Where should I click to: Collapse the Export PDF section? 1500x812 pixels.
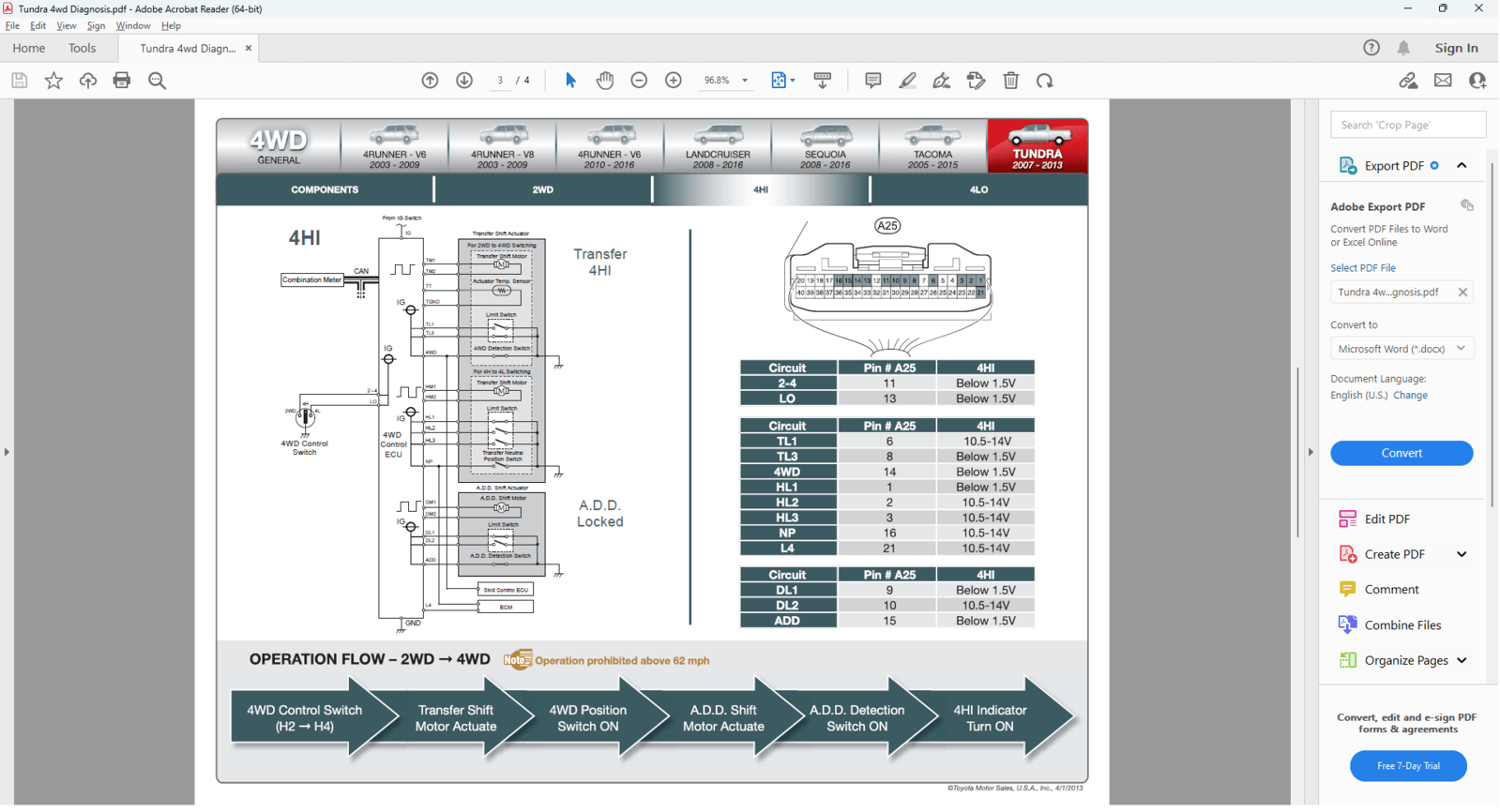click(1462, 165)
